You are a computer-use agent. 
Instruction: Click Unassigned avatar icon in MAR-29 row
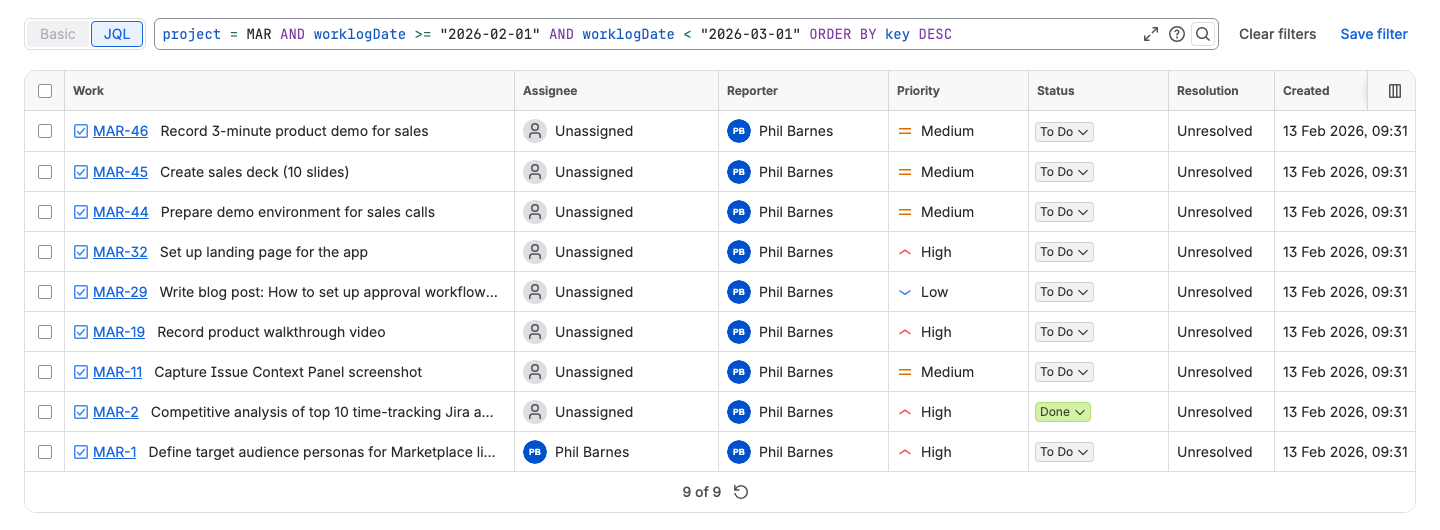[x=535, y=292]
